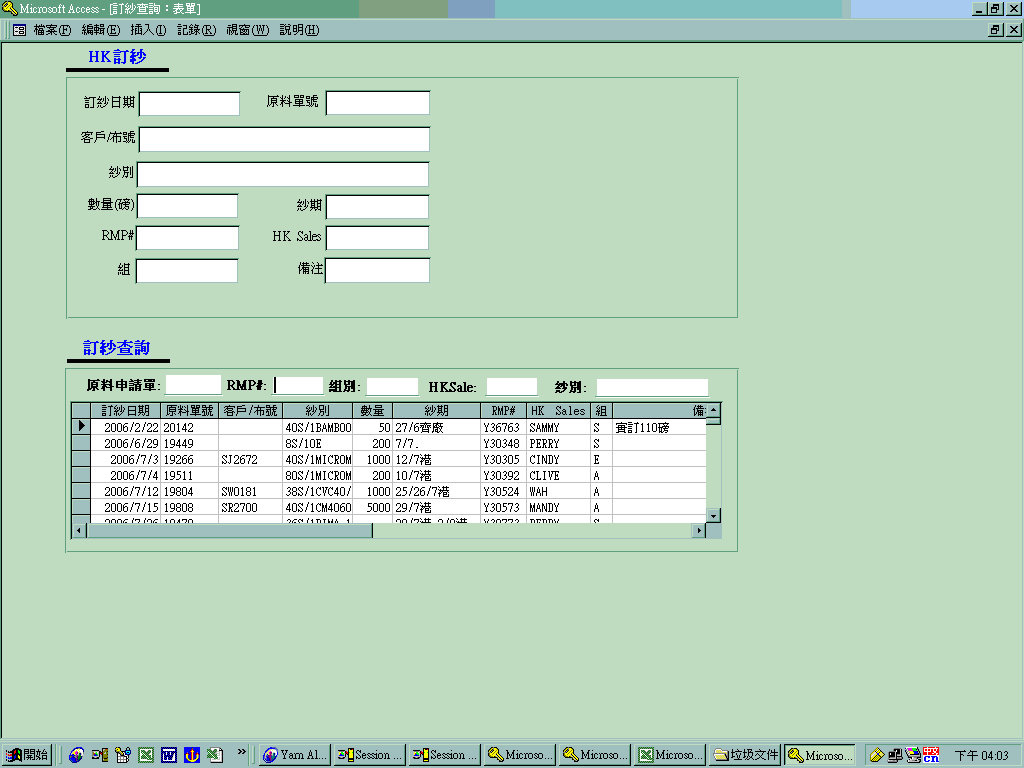Click the 客戶/布號 column header

point(250,411)
